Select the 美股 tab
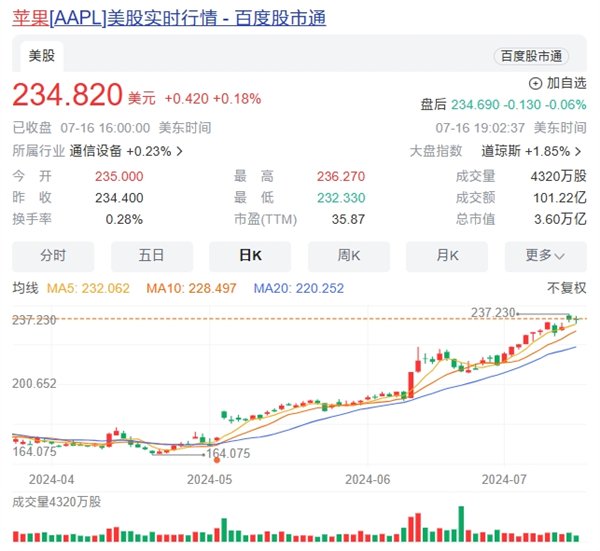Screen dimensions: 600x551 click(42, 56)
